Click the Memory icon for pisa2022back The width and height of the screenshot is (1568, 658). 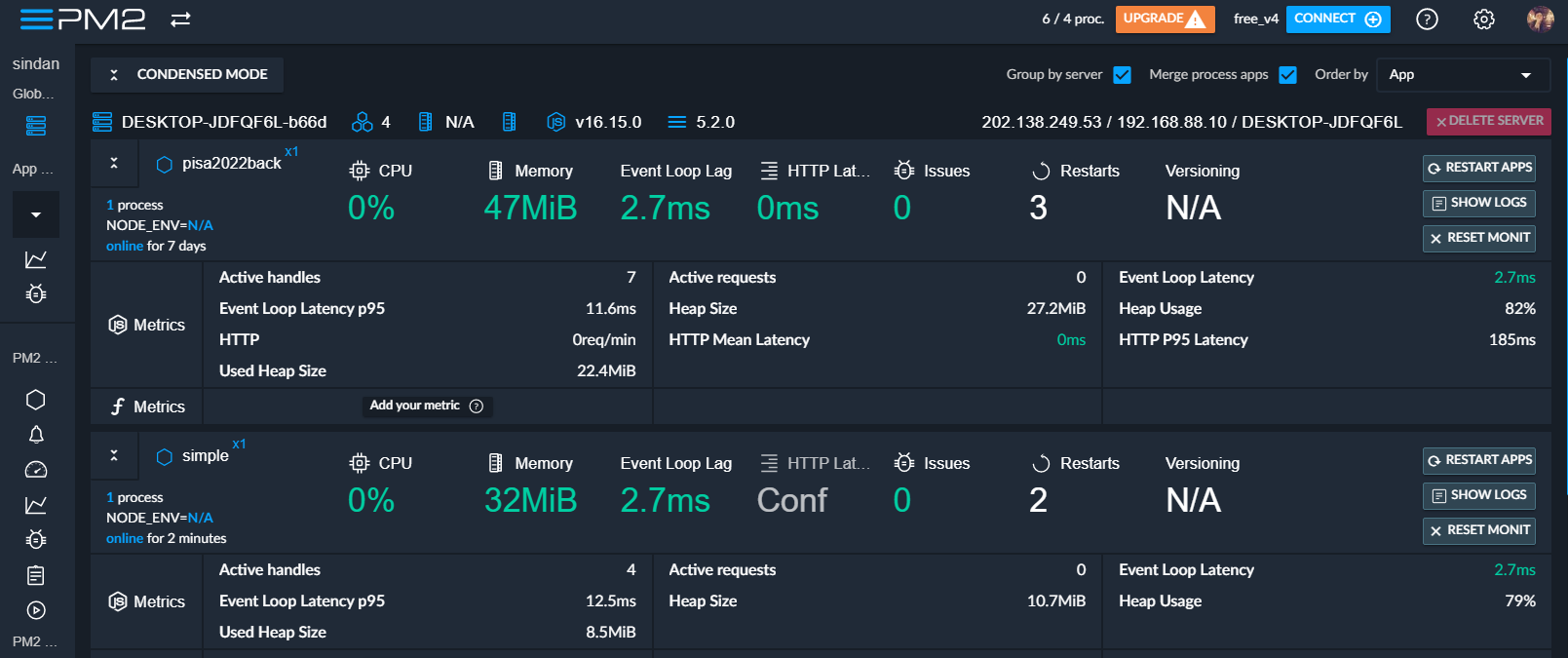(495, 171)
